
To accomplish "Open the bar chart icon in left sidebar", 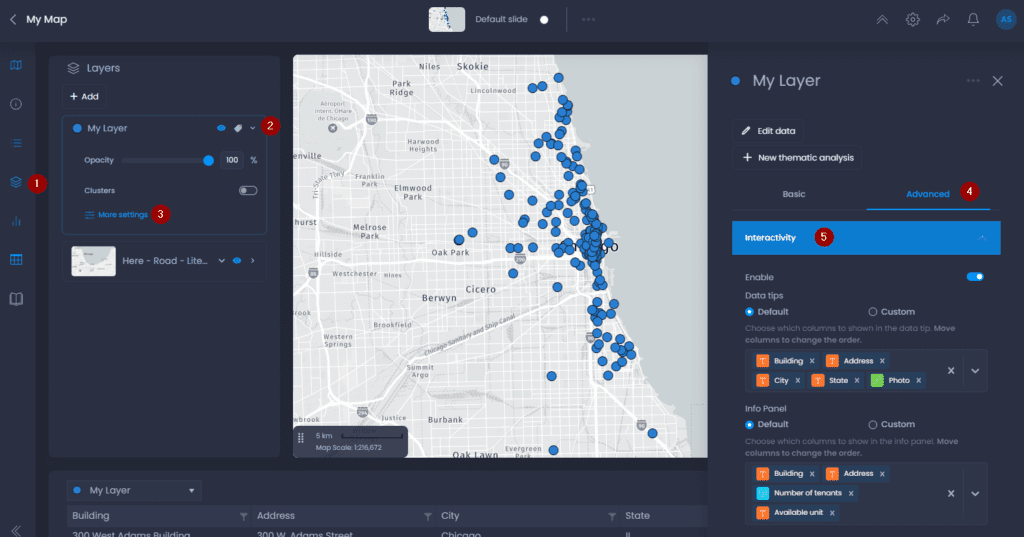I will [x=16, y=221].
